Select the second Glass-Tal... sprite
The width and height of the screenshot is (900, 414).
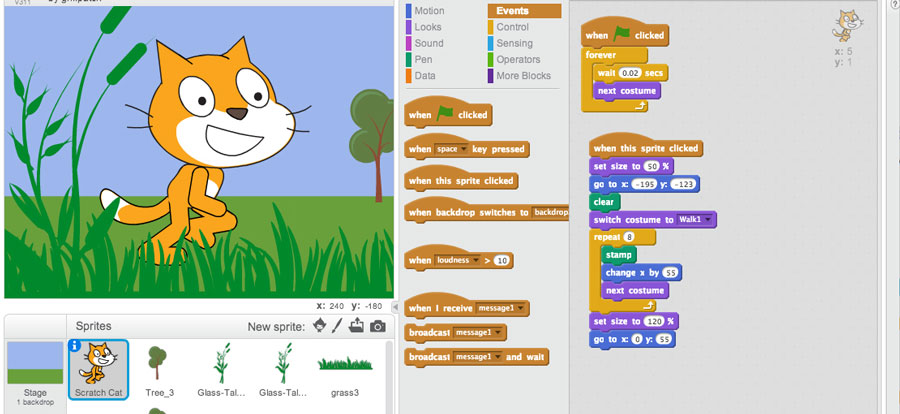(x=283, y=369)
